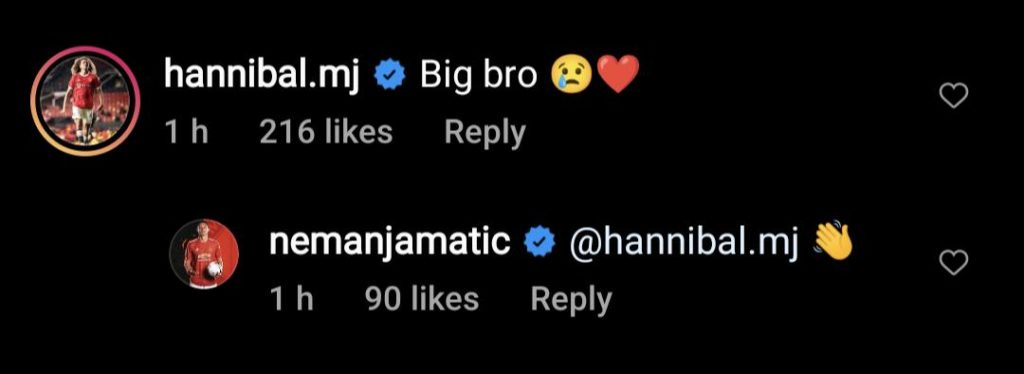The width and height of the screenshot is (1024, 374).
Task: Click the 1 h timestamp under hannibal.mj
Action: [186, 132]
